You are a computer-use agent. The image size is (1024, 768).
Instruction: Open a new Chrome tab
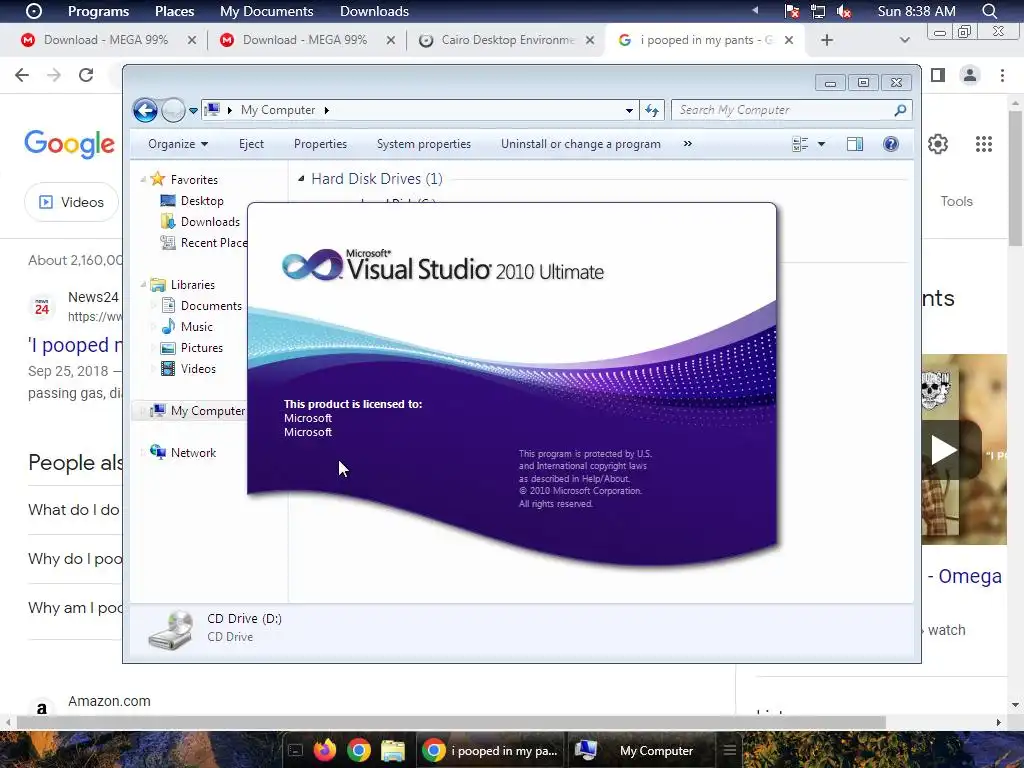point(827,40)
